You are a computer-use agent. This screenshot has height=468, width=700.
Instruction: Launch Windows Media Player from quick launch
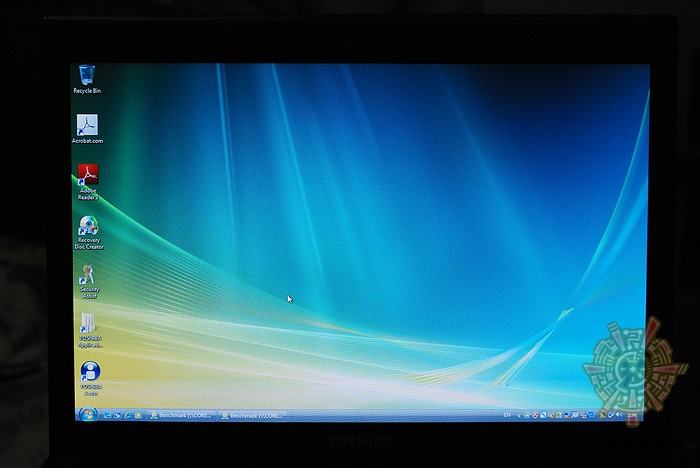tap(138, 415)
